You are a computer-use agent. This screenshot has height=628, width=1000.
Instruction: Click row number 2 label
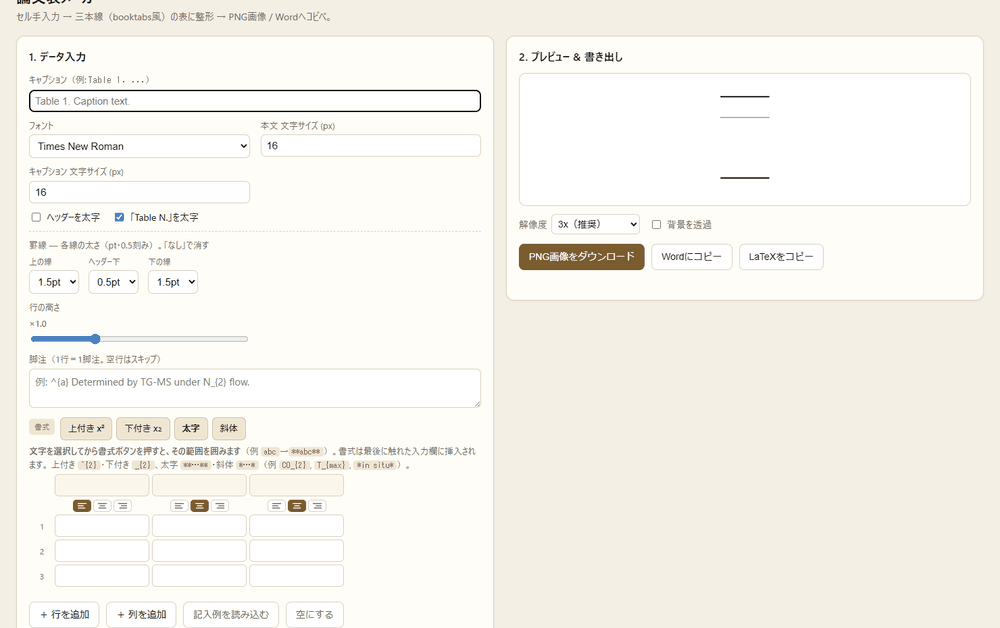pyautogui.click(x=42, y=551)
